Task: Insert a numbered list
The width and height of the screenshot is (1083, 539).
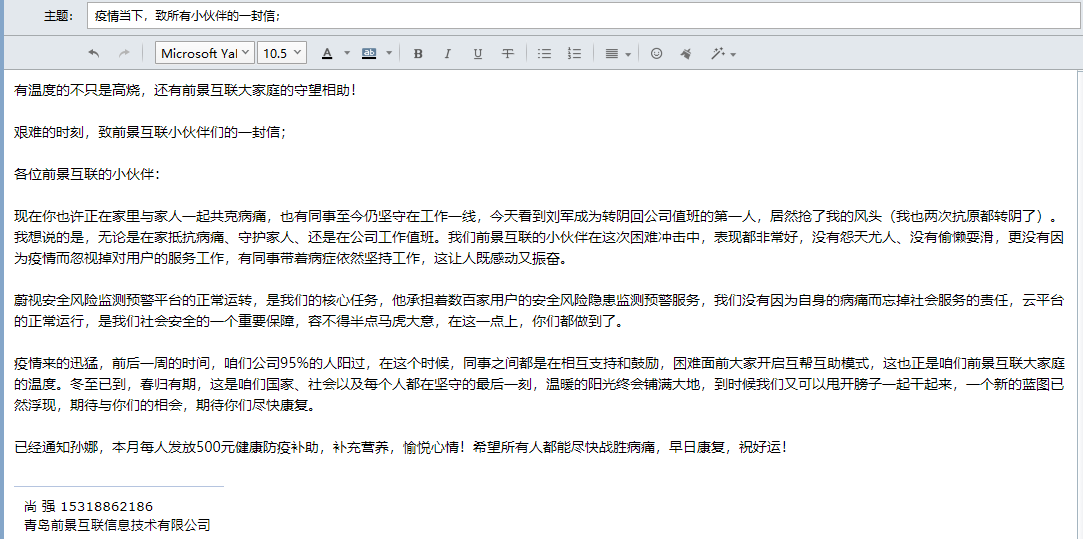Action: coord(574,53)
